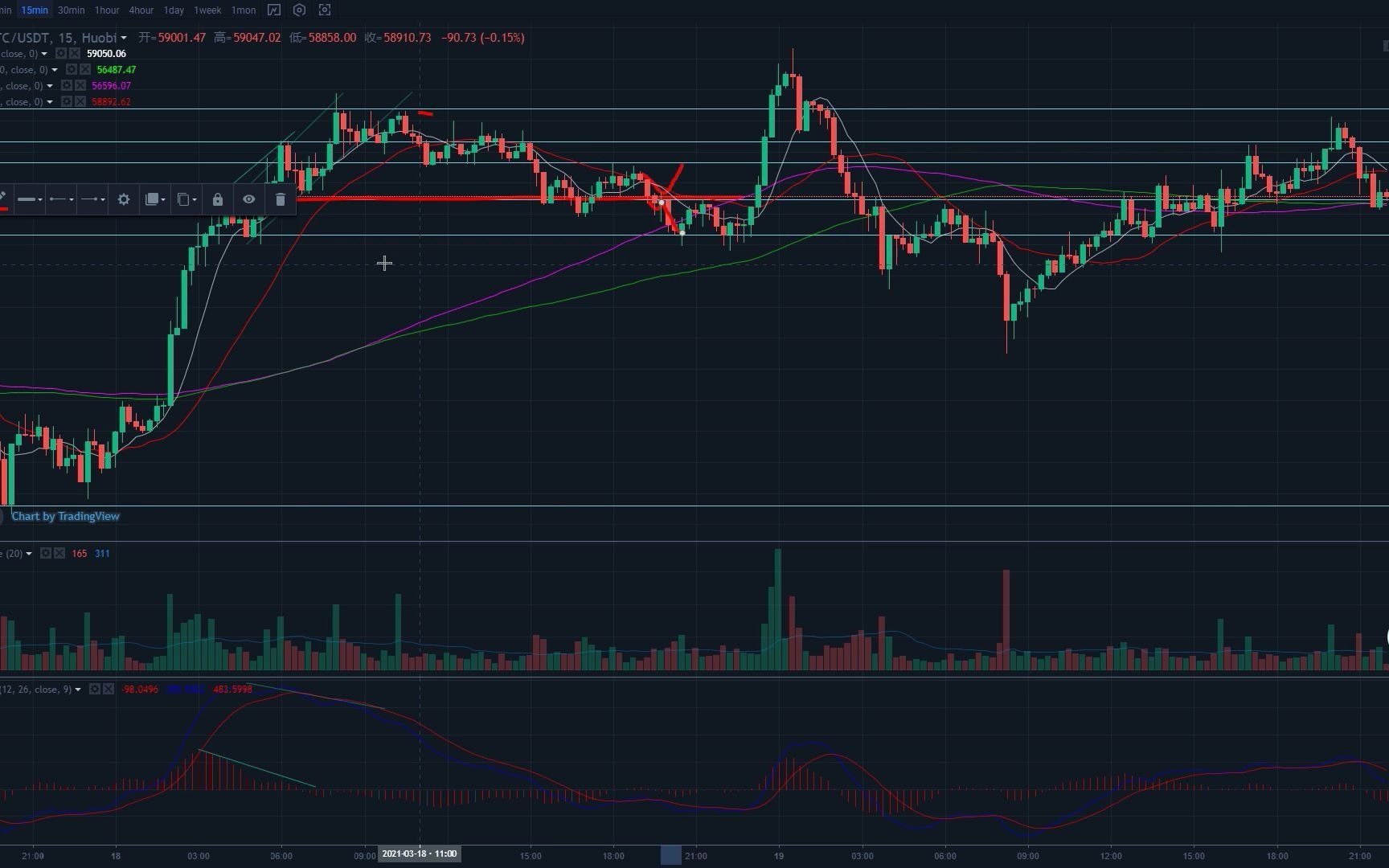Open the indicators chart icon in top bar
Screen dimensions: 1389x868
click(274, 10)
